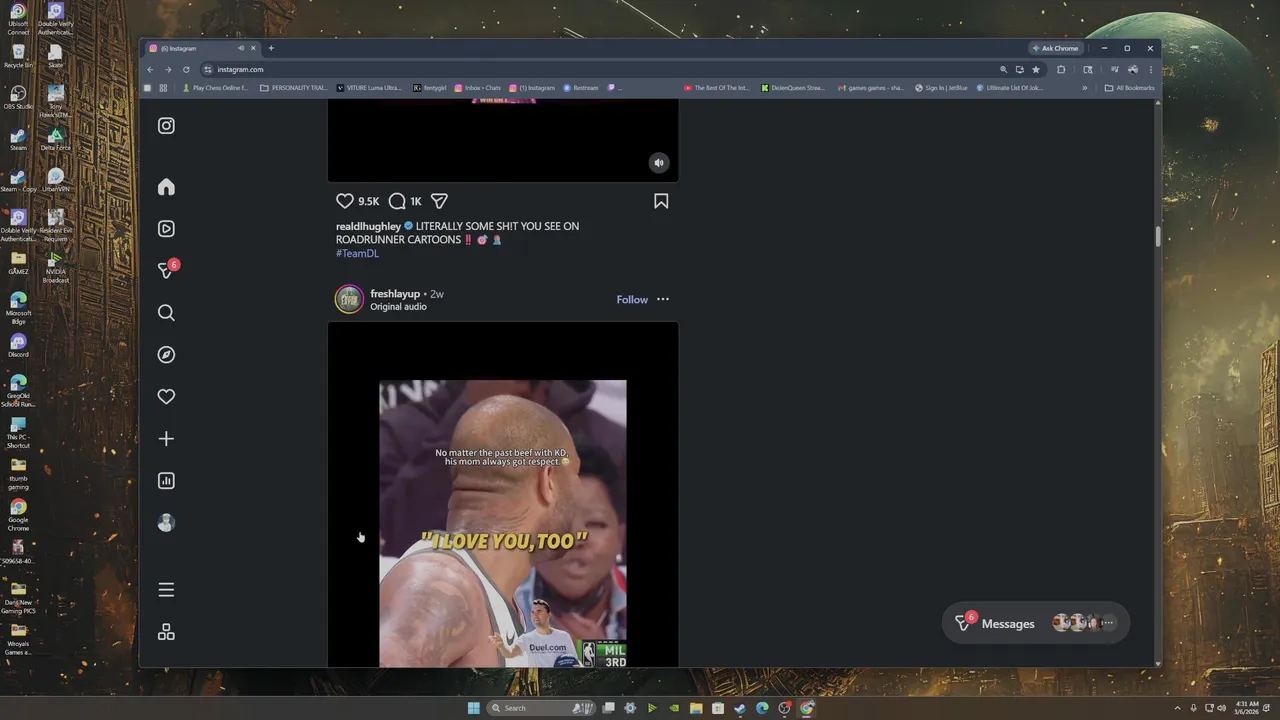Open the page vertical scrollbar thumb
The image size is (1280, 720).
click(1158, 236)
